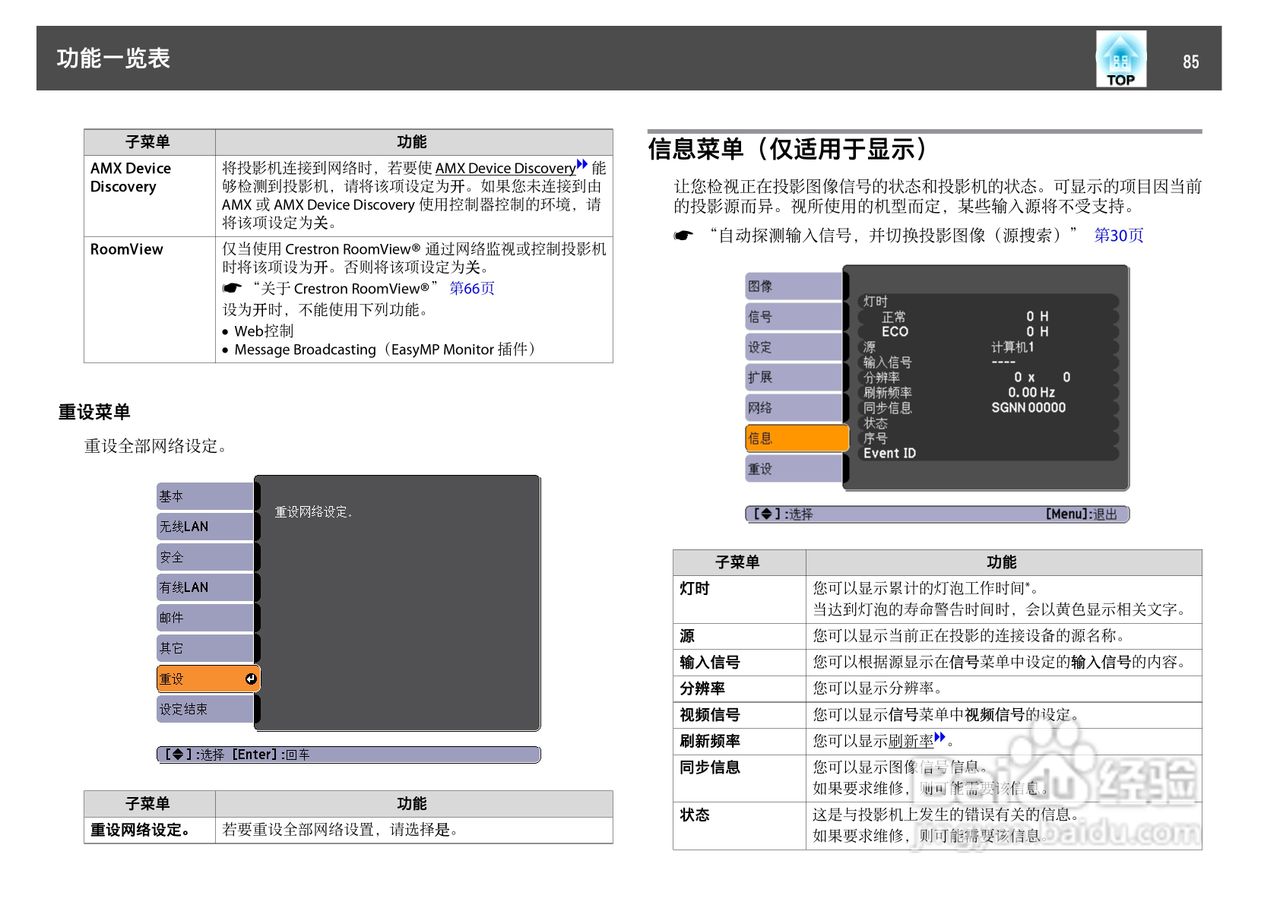Follow the 第30页 page link
The width and height of the screenshot is (1280, 905).
1119,236
